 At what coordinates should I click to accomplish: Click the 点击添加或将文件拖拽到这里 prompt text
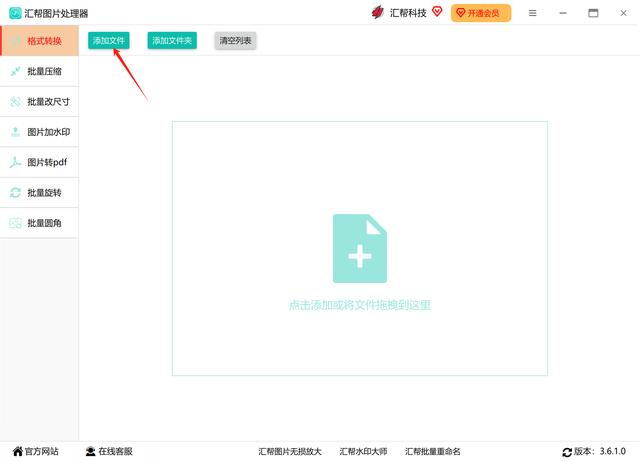360,305
